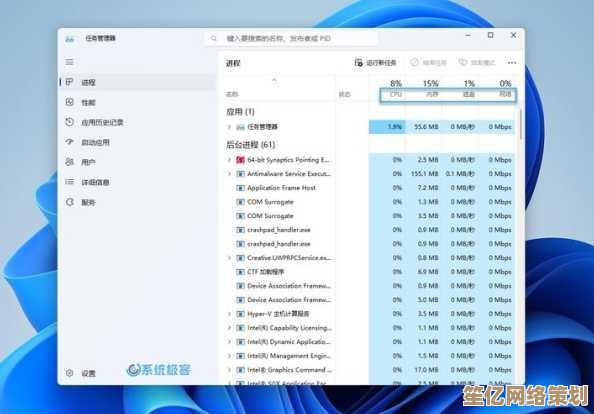
Task: Click the process list vertical scrollbar
Action: (521, 124)
